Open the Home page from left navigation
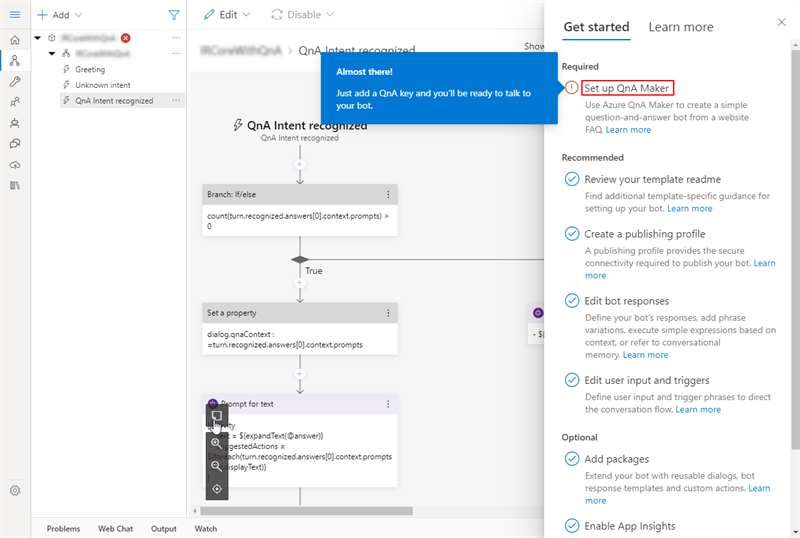Image resolution: width=800 pixels, height=538 pixels. point(14,40)
